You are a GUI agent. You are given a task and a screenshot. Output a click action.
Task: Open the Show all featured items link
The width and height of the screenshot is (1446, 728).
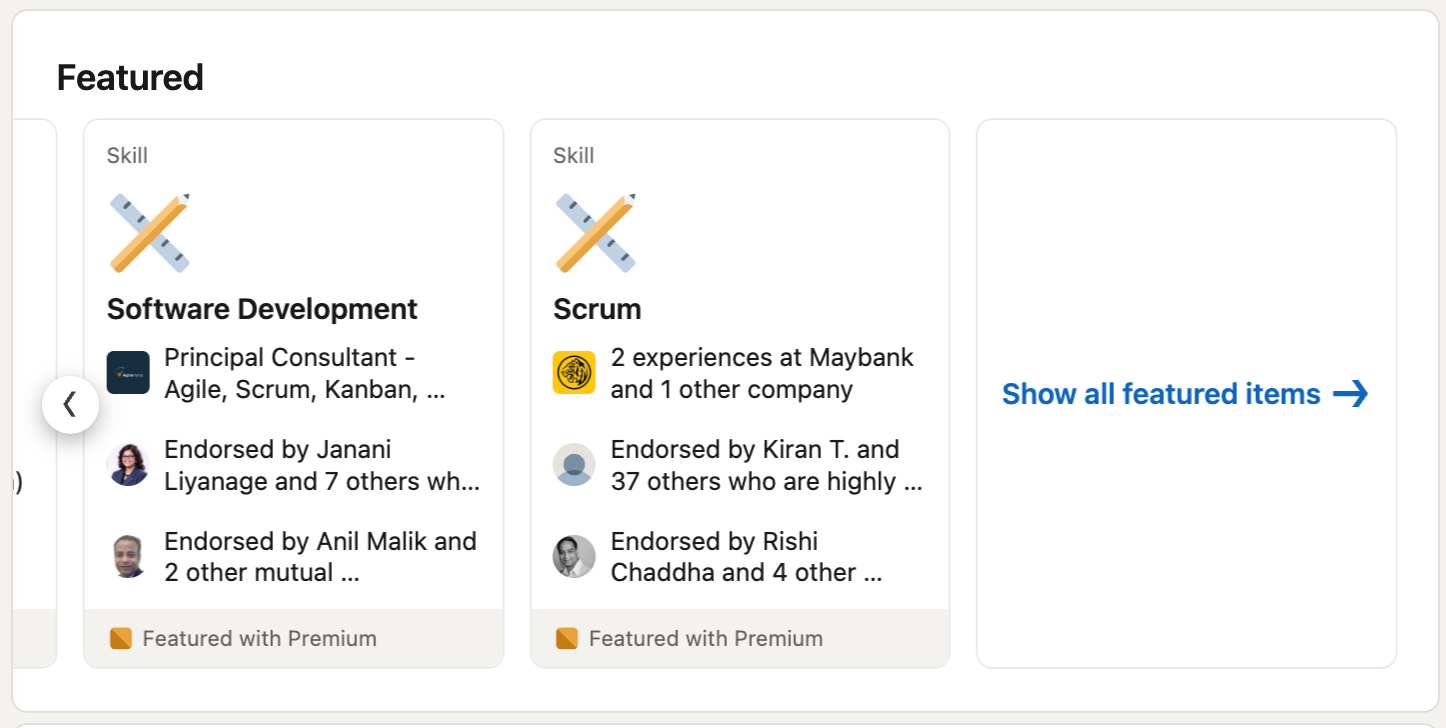pos(1161,394)
